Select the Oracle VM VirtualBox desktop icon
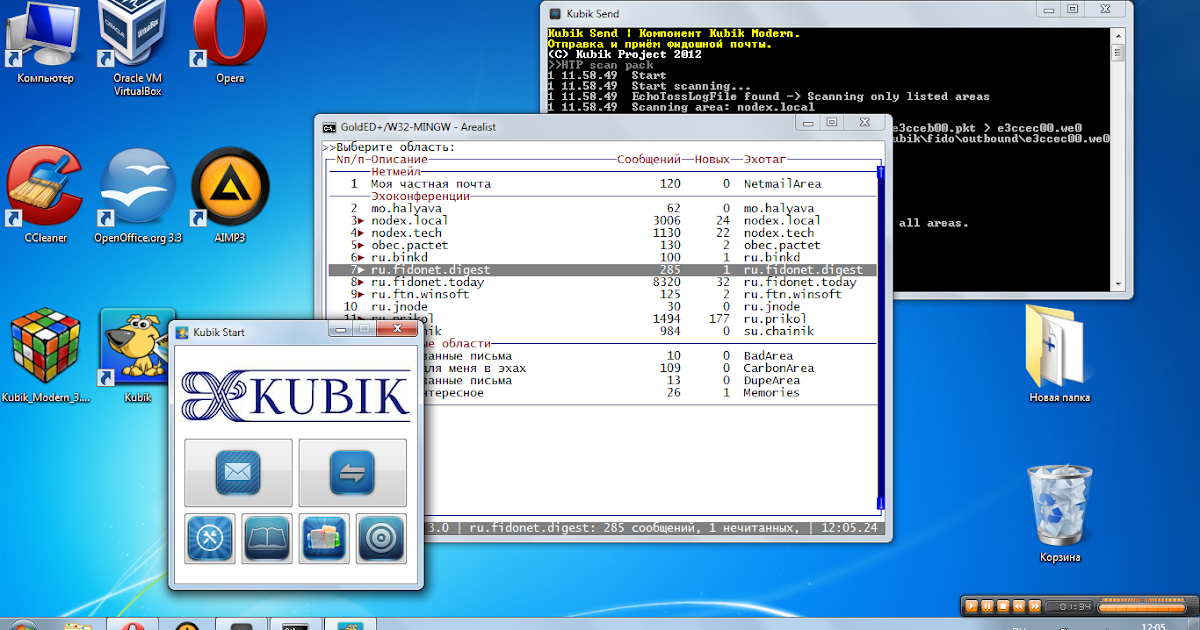 pyautogui.click(x=138, y=48)
